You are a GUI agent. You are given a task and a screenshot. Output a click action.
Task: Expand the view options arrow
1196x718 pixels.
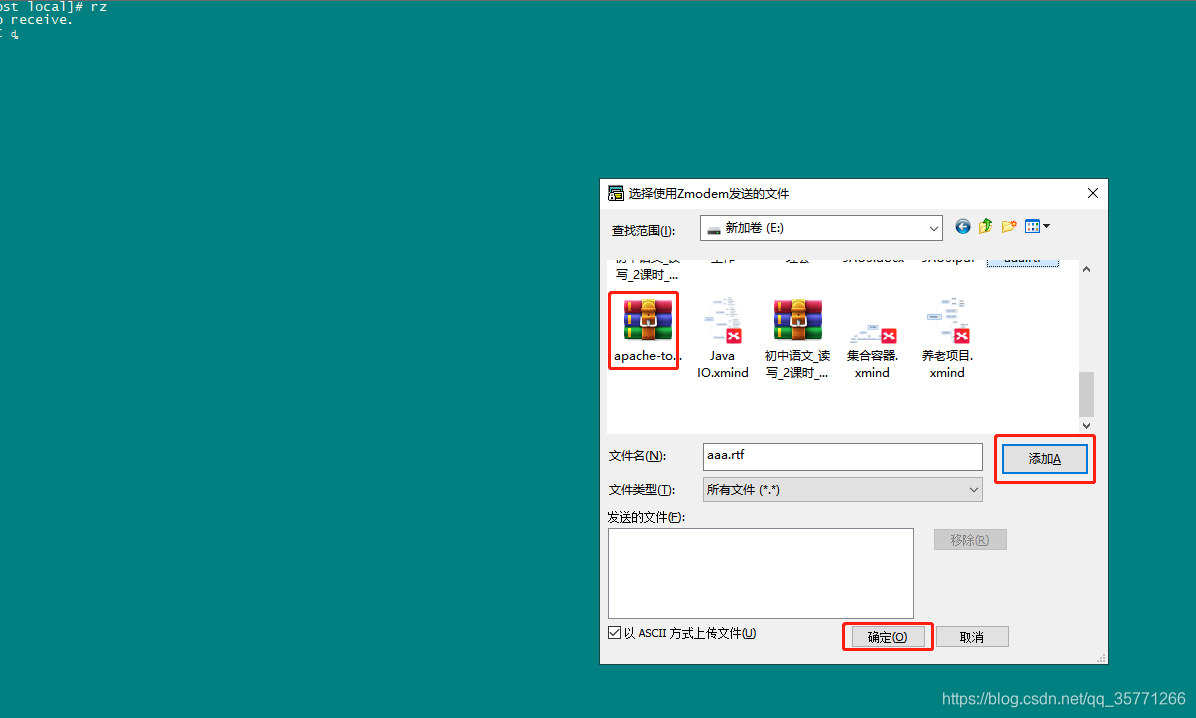pos(1046,227)
